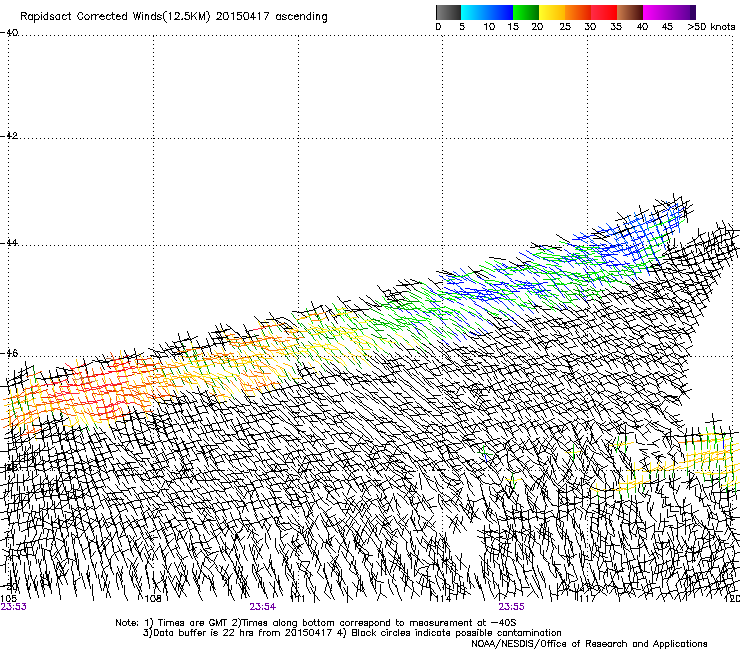Image resolution: width=740 pixels, height=650 pixels.
Task: Click the '40' label on the legend
Action: [x=642, y=27]
